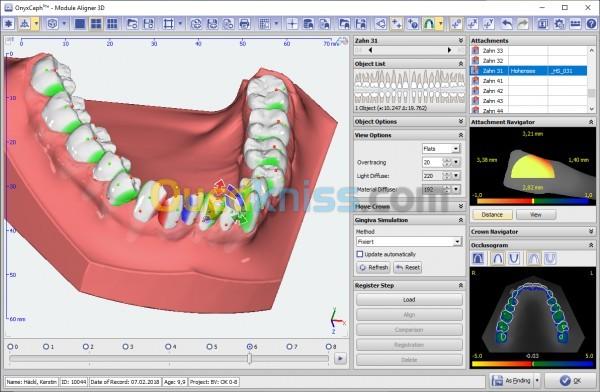This screenshot has height=392, width=600.
Task: Expand the Crown Navigator panel
Action: tap(591, 232)
